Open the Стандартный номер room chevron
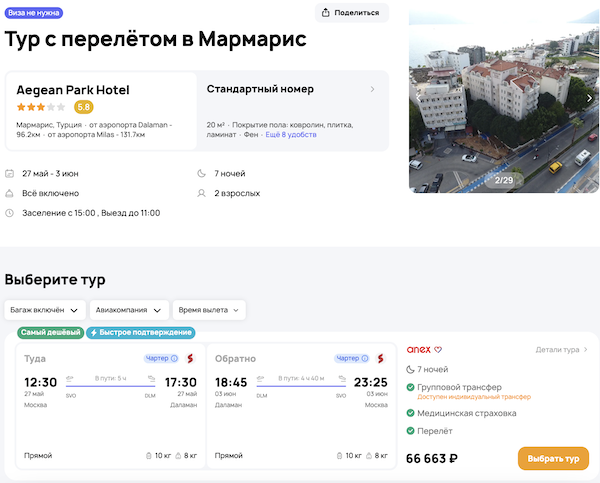The image size is (600, 483). point(373,89)
